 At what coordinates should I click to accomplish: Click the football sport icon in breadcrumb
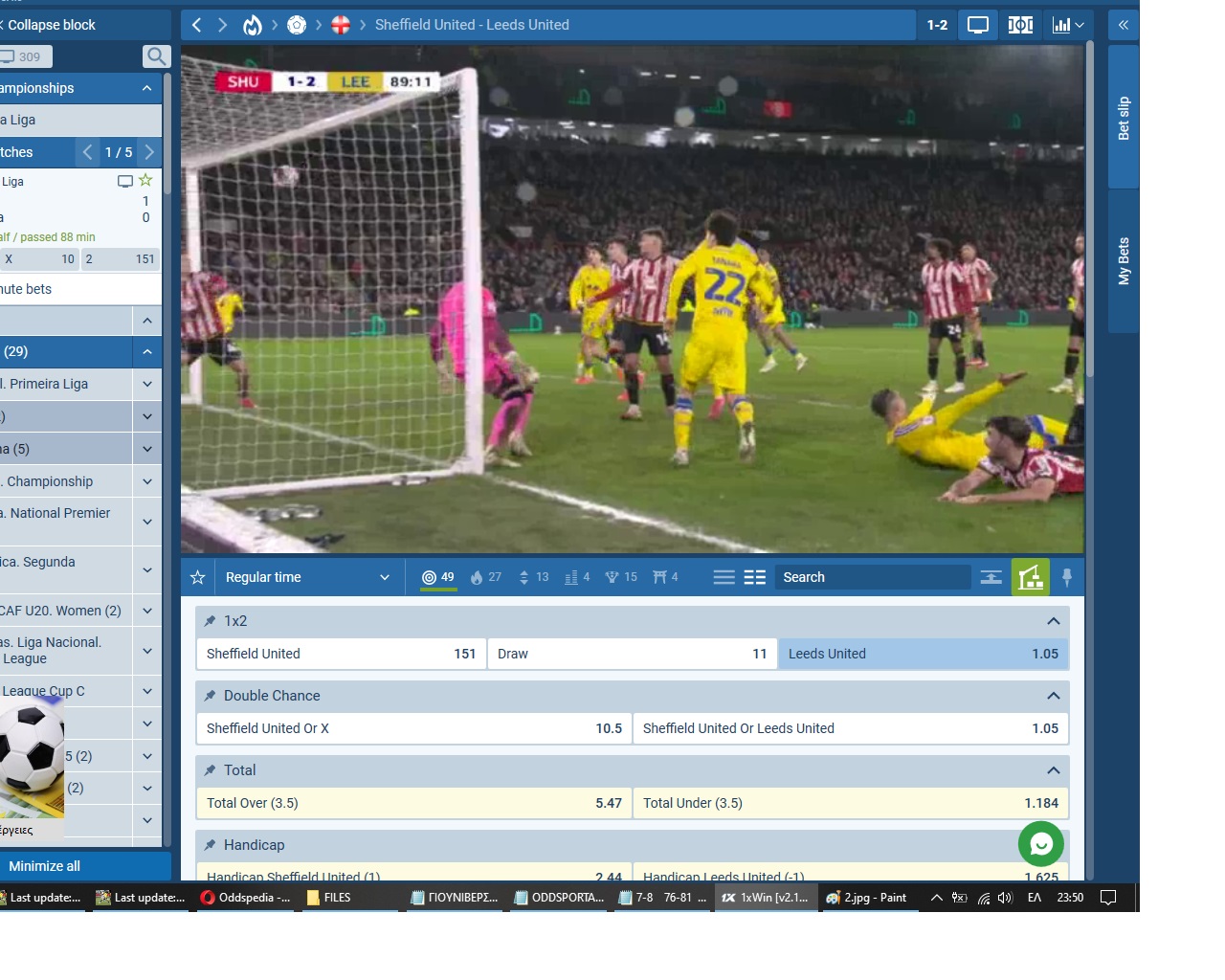pos(297,25)
